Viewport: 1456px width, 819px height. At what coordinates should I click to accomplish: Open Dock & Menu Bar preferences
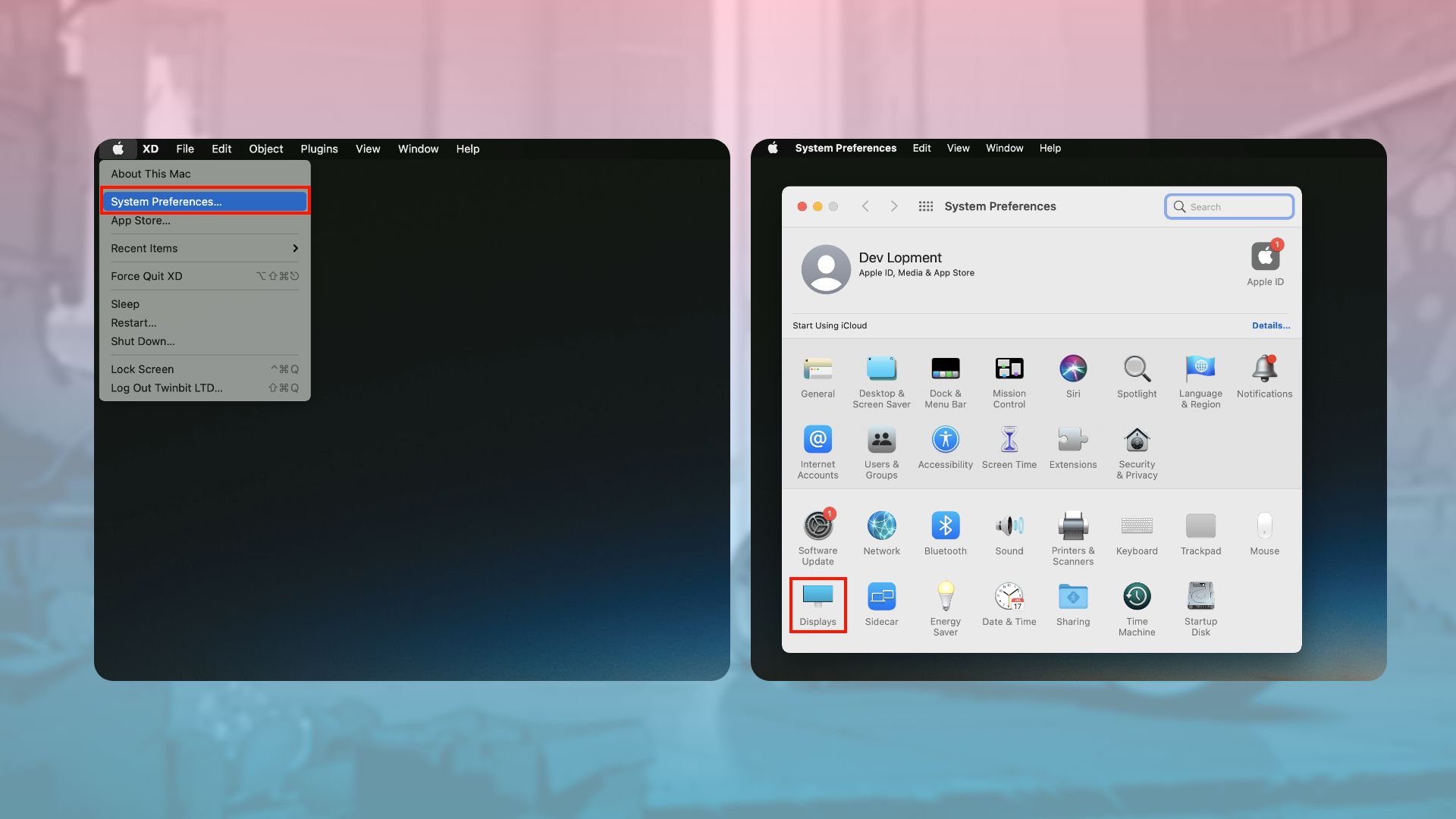point(945,382)
